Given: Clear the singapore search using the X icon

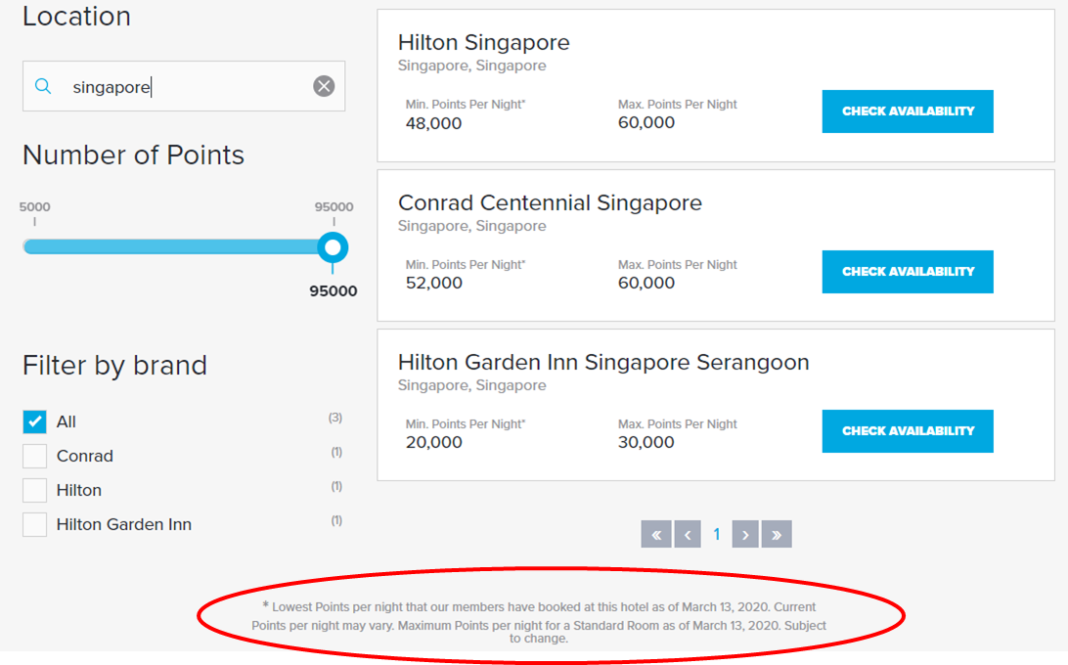Looking at the screenshot, I should coord(323,85).
